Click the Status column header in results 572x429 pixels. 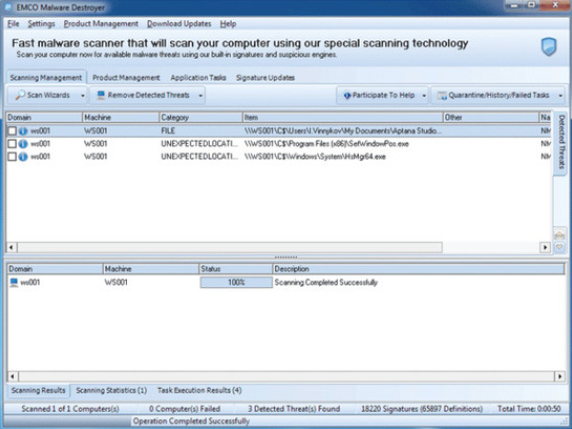point(236,269)
